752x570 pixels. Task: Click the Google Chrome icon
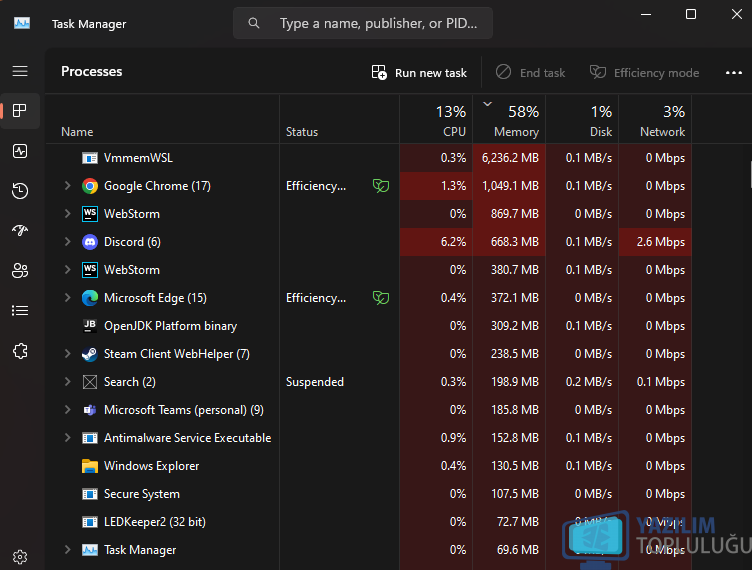90,186
